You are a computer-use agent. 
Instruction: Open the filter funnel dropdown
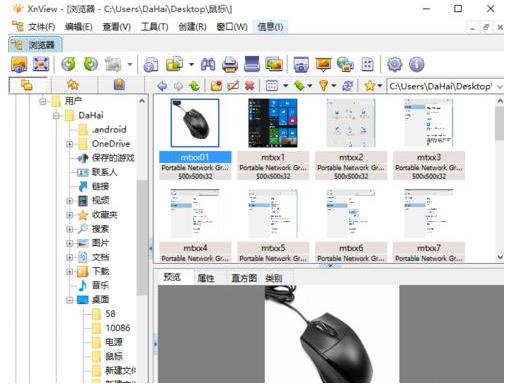(334, 86)
